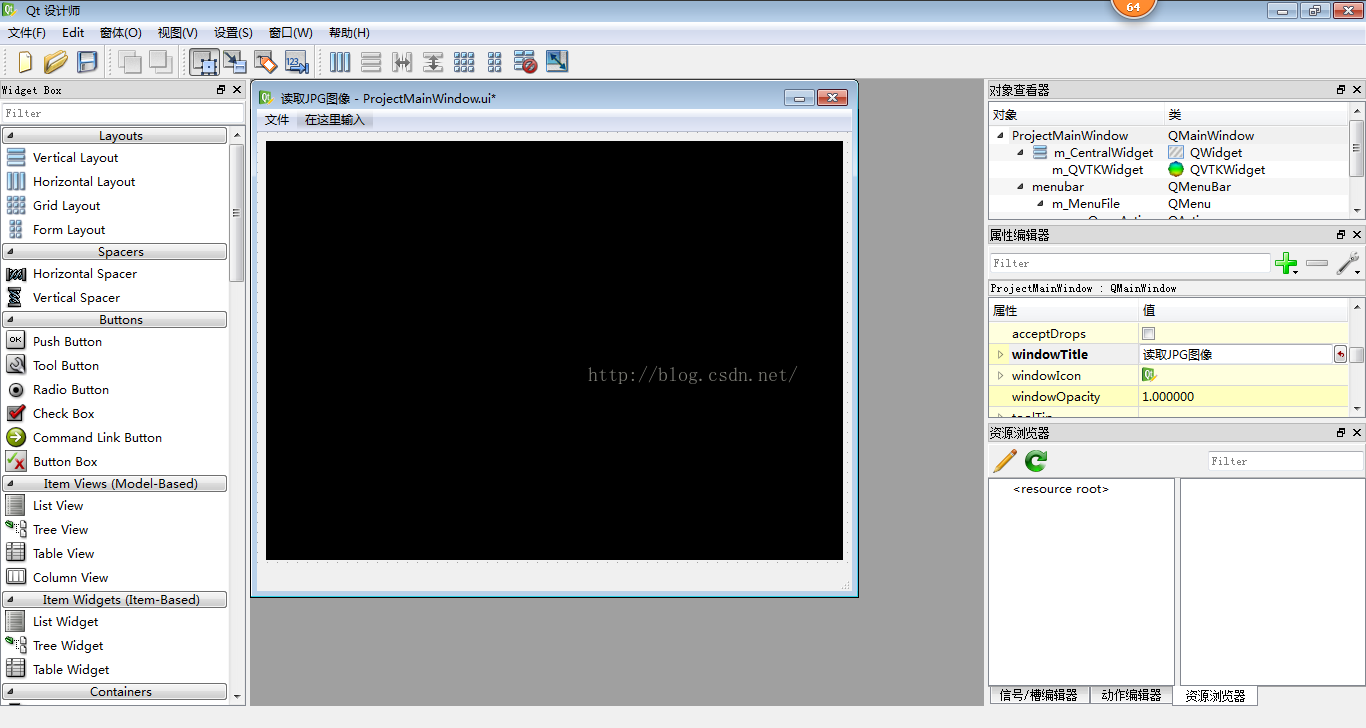This screenshot has width=1366, height=728.
Task: Collapse the menubar tree node
Action: click(x=1020, y=187)
